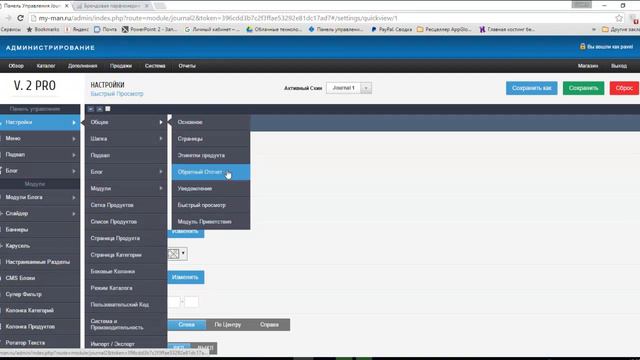Choose Основное in the Общие flyout
The width and height of the screenshot is (640, 360).
[x=211, y=122]
